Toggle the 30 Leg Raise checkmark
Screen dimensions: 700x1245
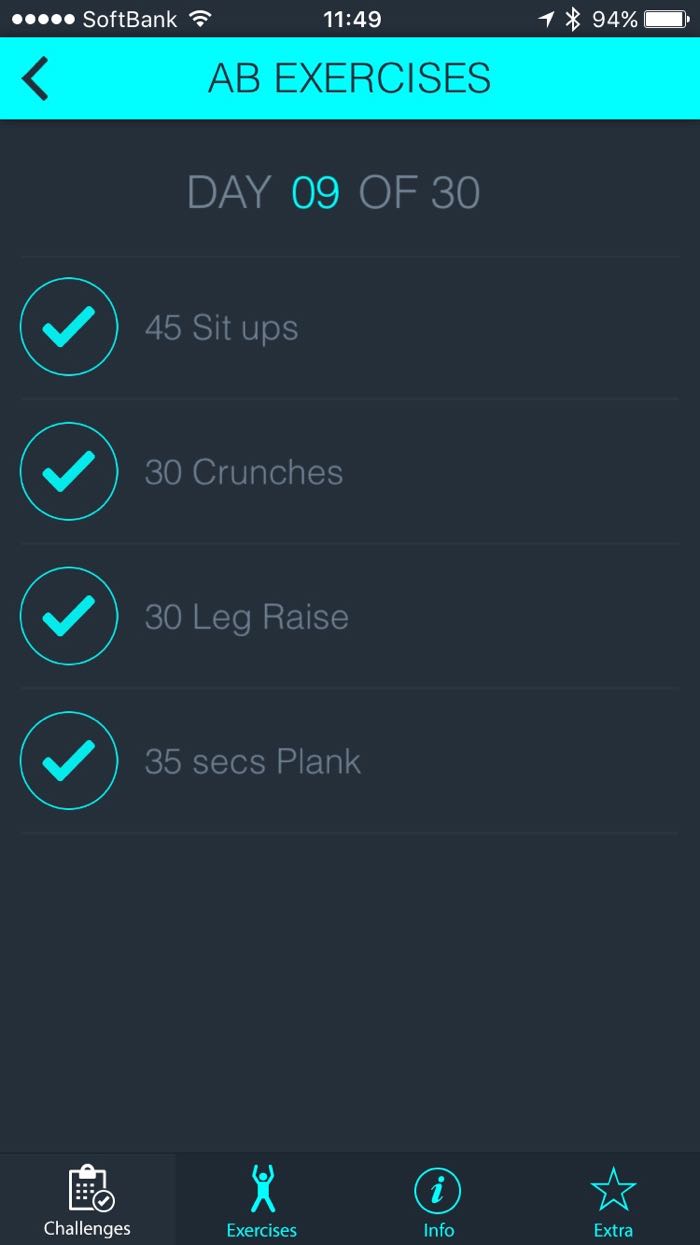[69, 616]
